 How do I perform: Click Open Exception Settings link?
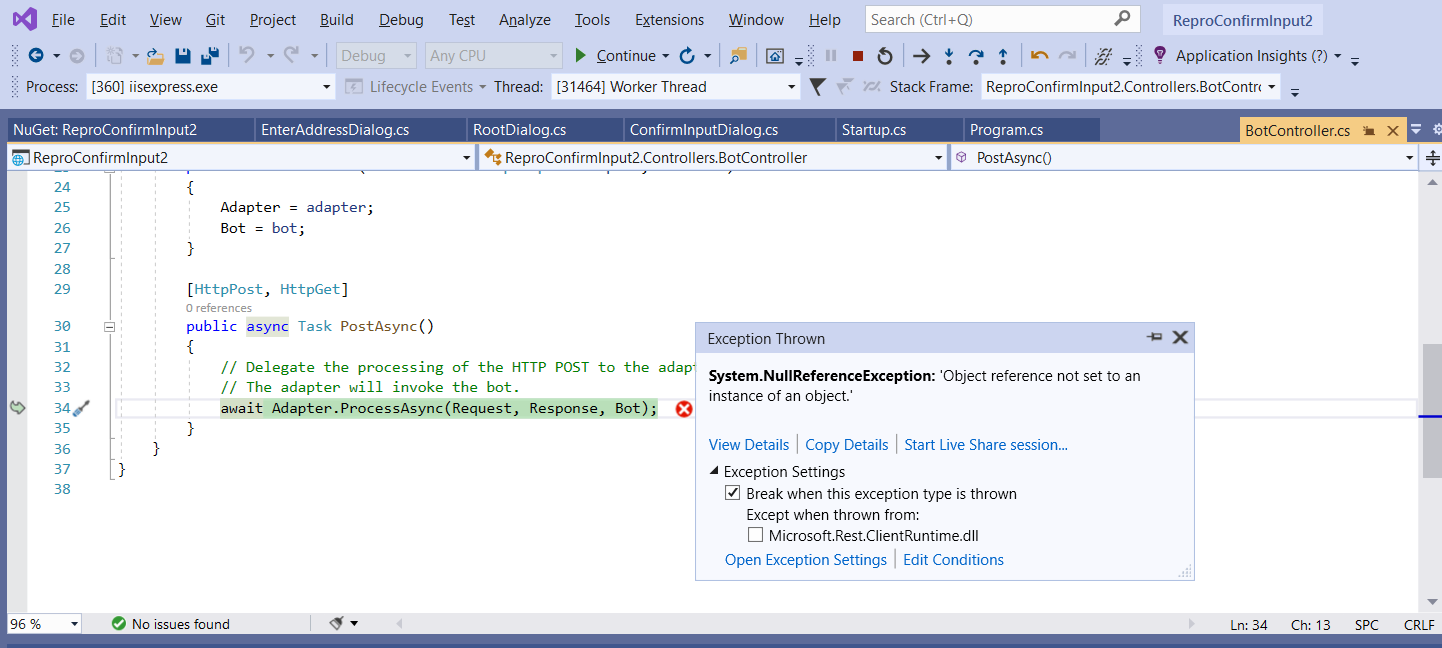click(x=806, y=560)
